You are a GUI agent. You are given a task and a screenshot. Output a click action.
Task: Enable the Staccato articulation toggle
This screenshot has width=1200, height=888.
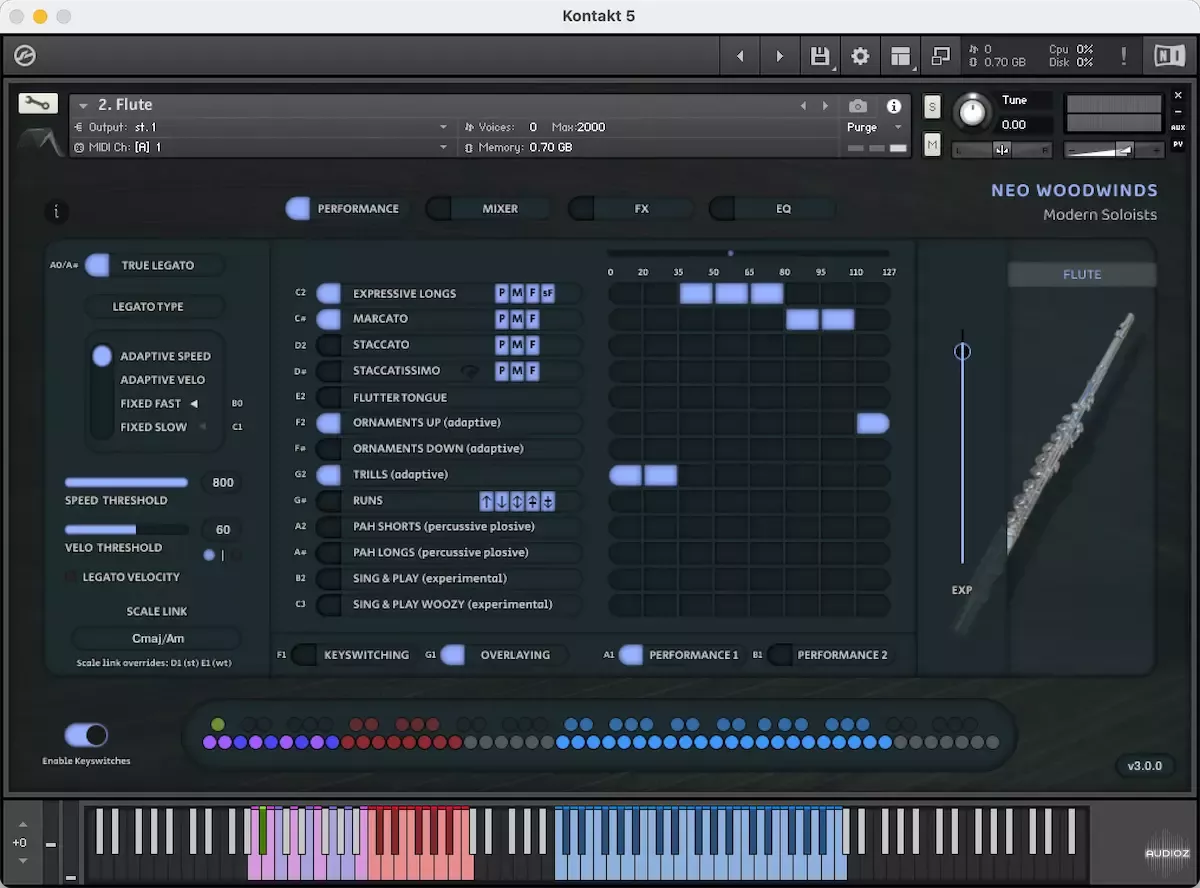pos(329,345)
